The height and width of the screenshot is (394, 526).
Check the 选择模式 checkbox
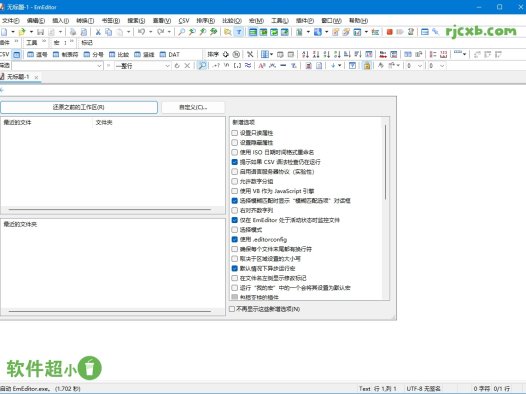tap(235, 230)
